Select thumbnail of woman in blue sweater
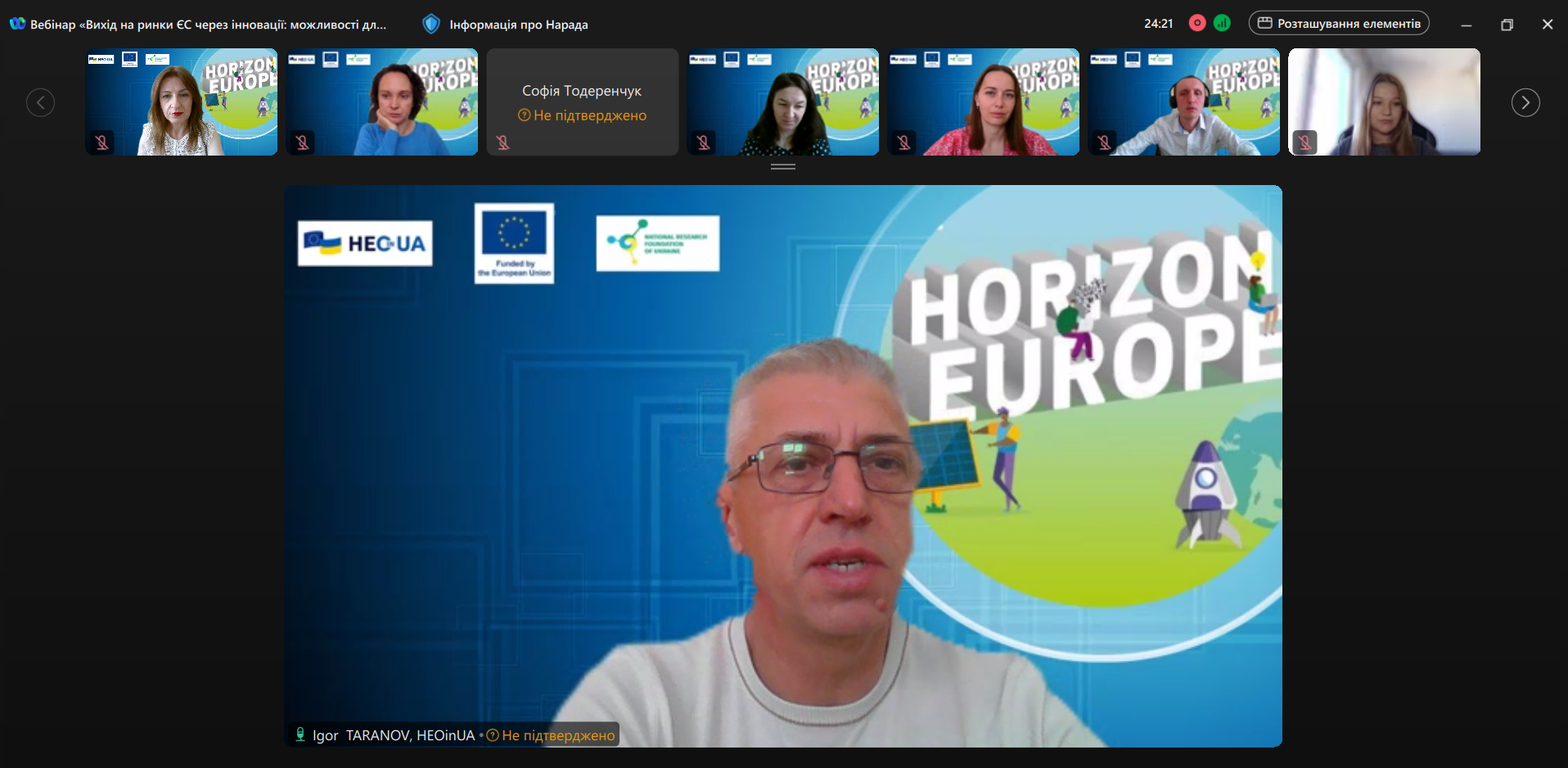The height and width of the screenshot is (768, 1568). pyautogui.click(x=382, y=102)
